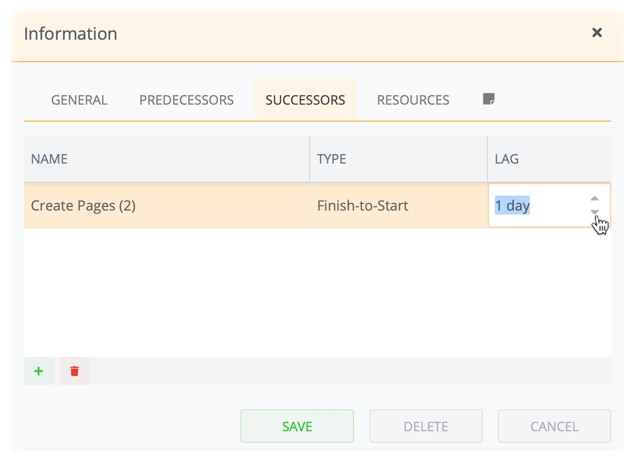Go to the Resources tab
Image resolution: width=632 pixels, height=461 pixels.
[413, 100]
